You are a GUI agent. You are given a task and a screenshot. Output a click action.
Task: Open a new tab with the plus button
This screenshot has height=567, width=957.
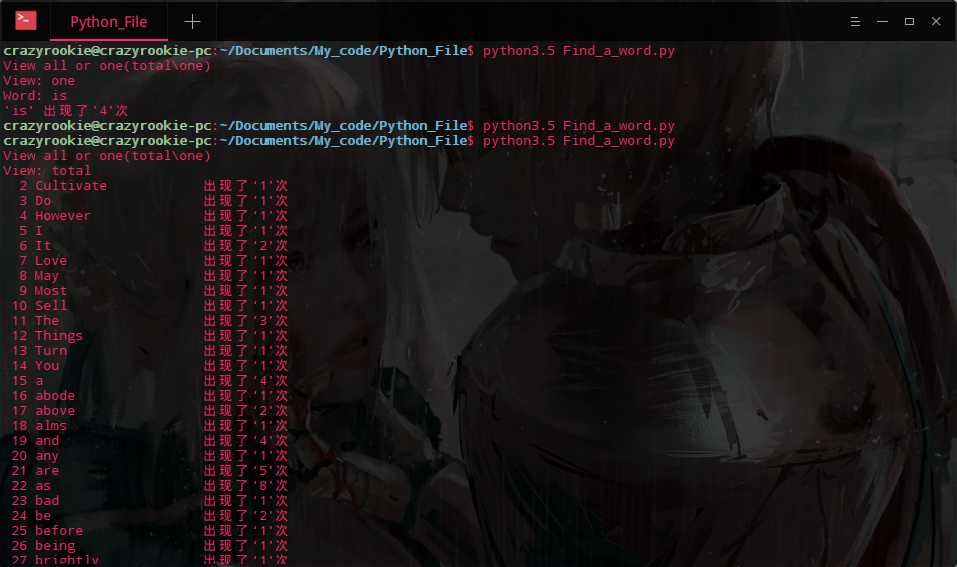click(192, 22)
